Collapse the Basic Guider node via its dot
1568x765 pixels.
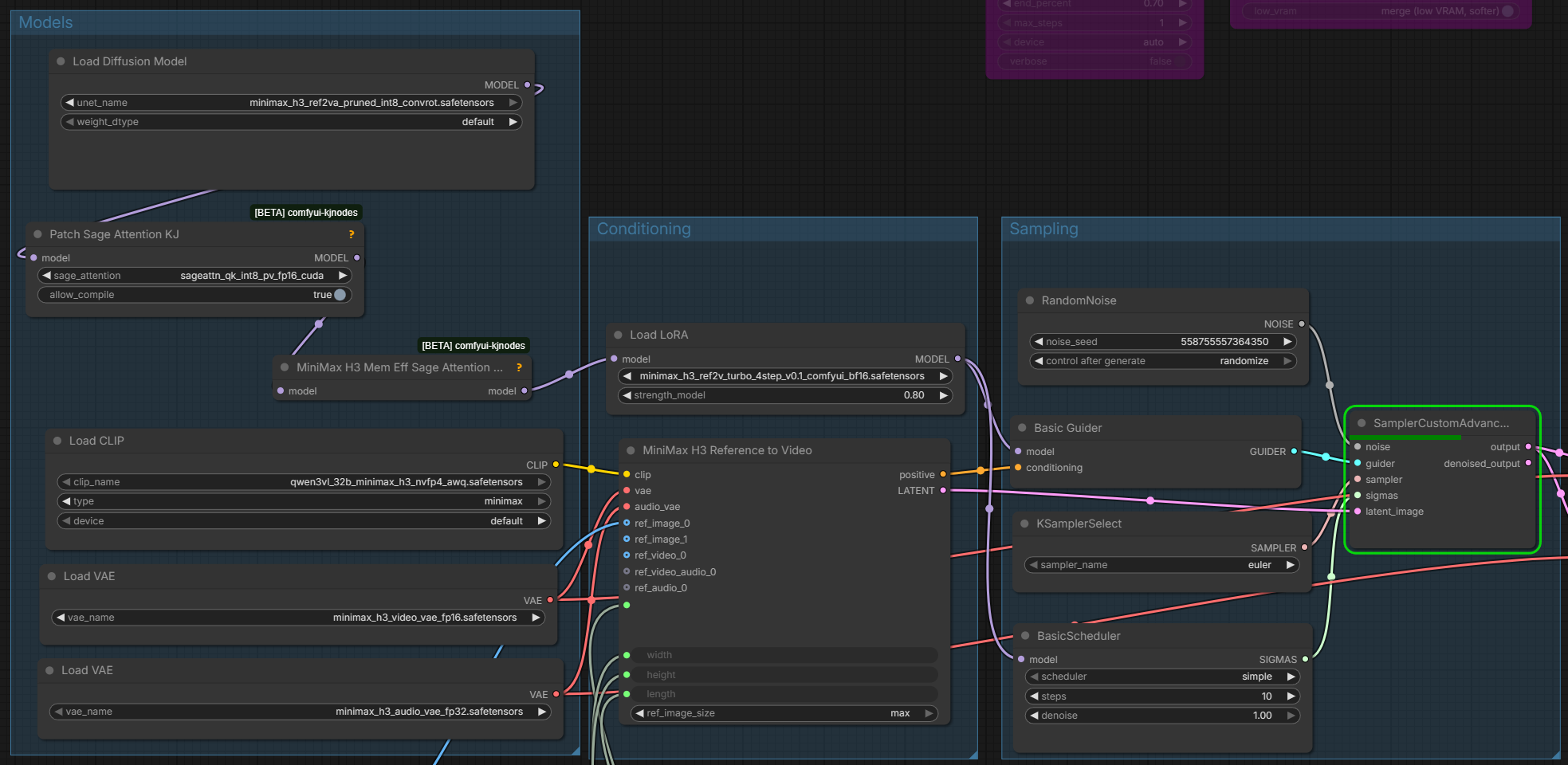point(1022,428)
